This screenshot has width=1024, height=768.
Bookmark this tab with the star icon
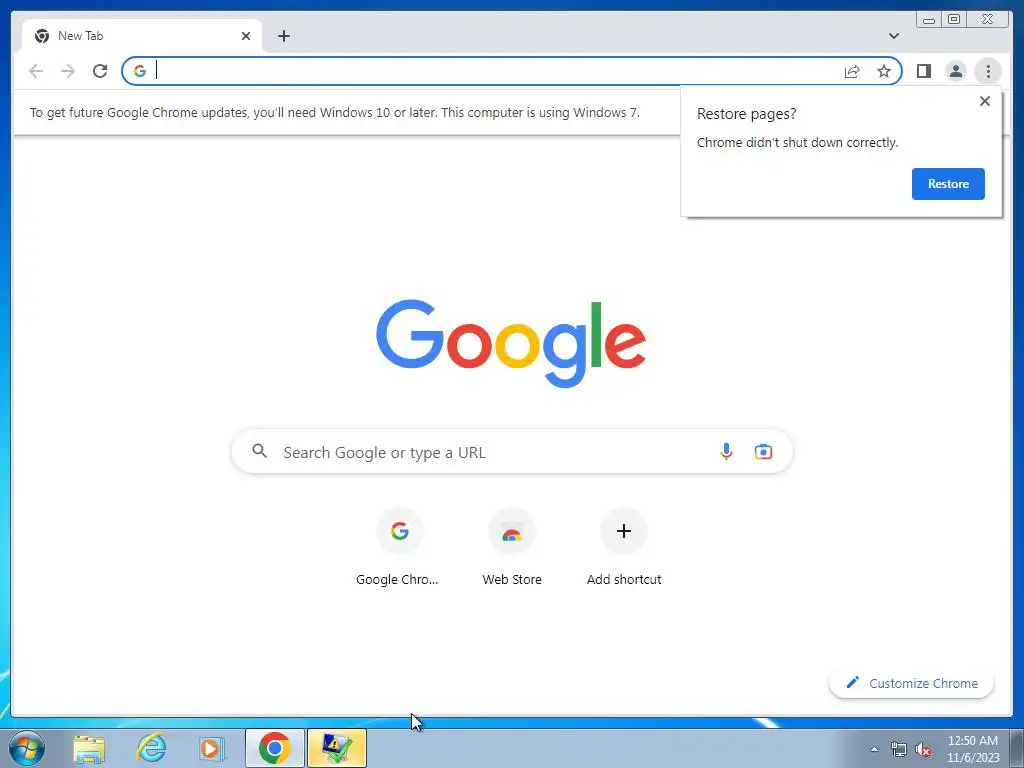click(884, 71)
